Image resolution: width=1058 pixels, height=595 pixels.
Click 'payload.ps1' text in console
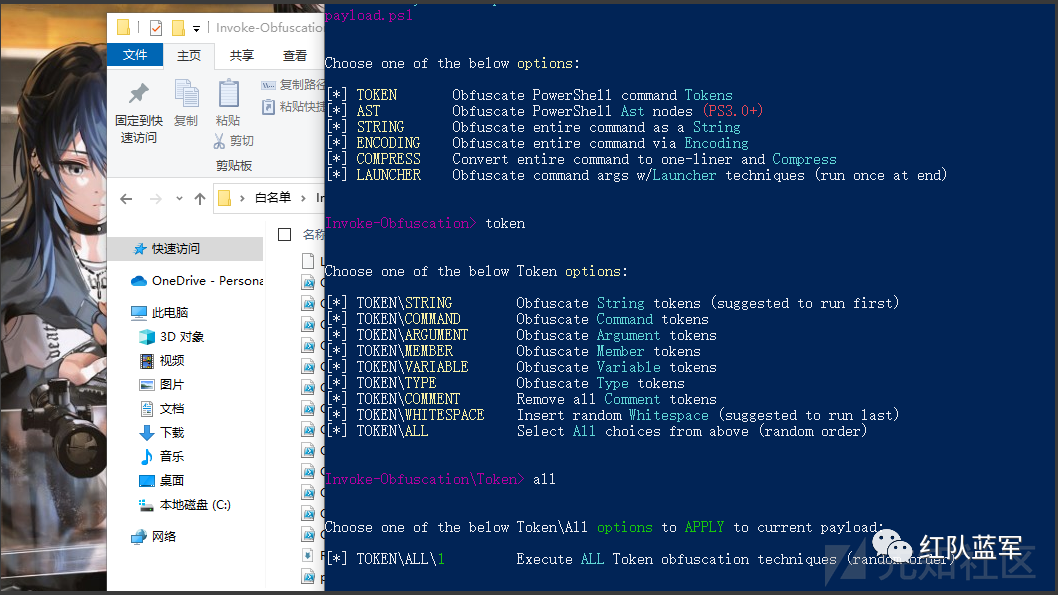click(x=368, y=16)
